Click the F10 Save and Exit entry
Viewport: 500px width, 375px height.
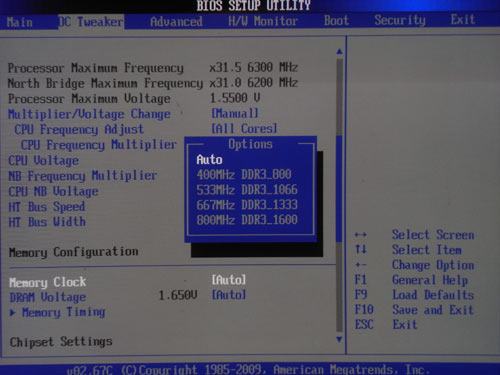[414, 310]
